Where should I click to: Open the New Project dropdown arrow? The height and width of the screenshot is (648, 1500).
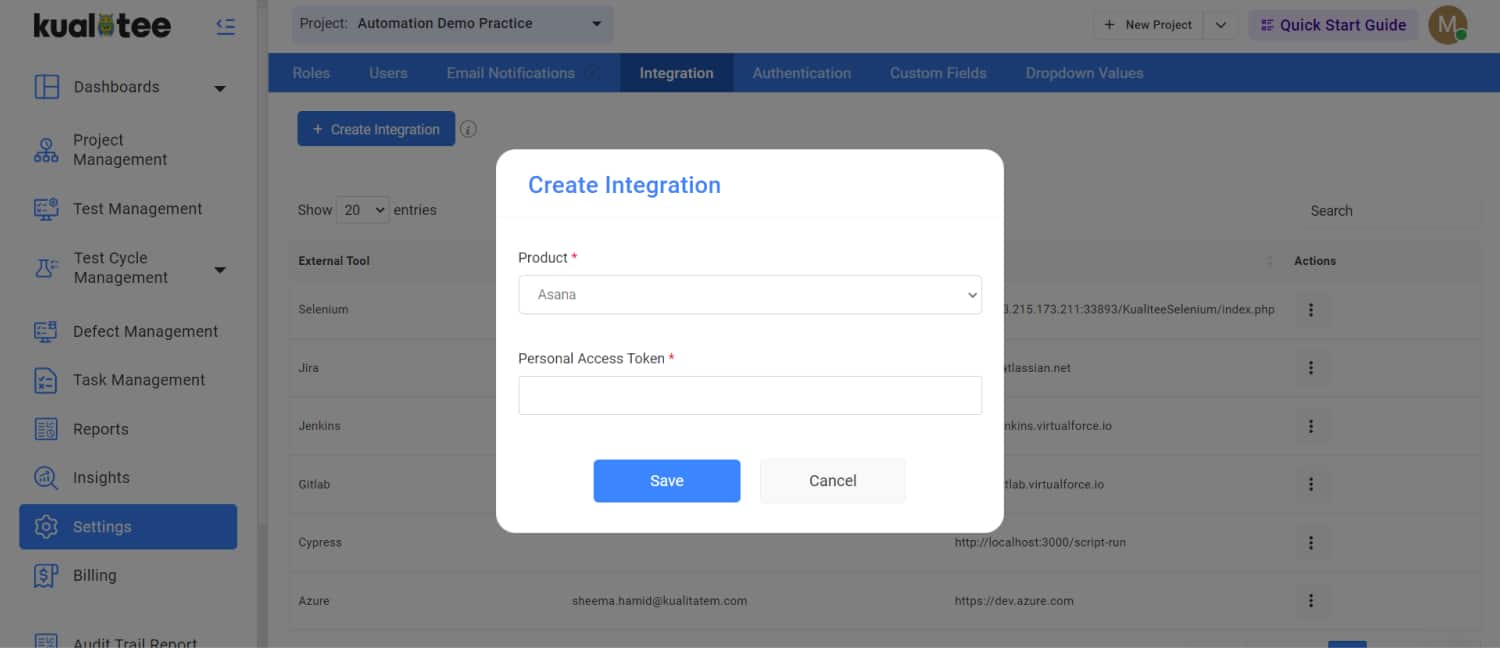[1221, 25]
